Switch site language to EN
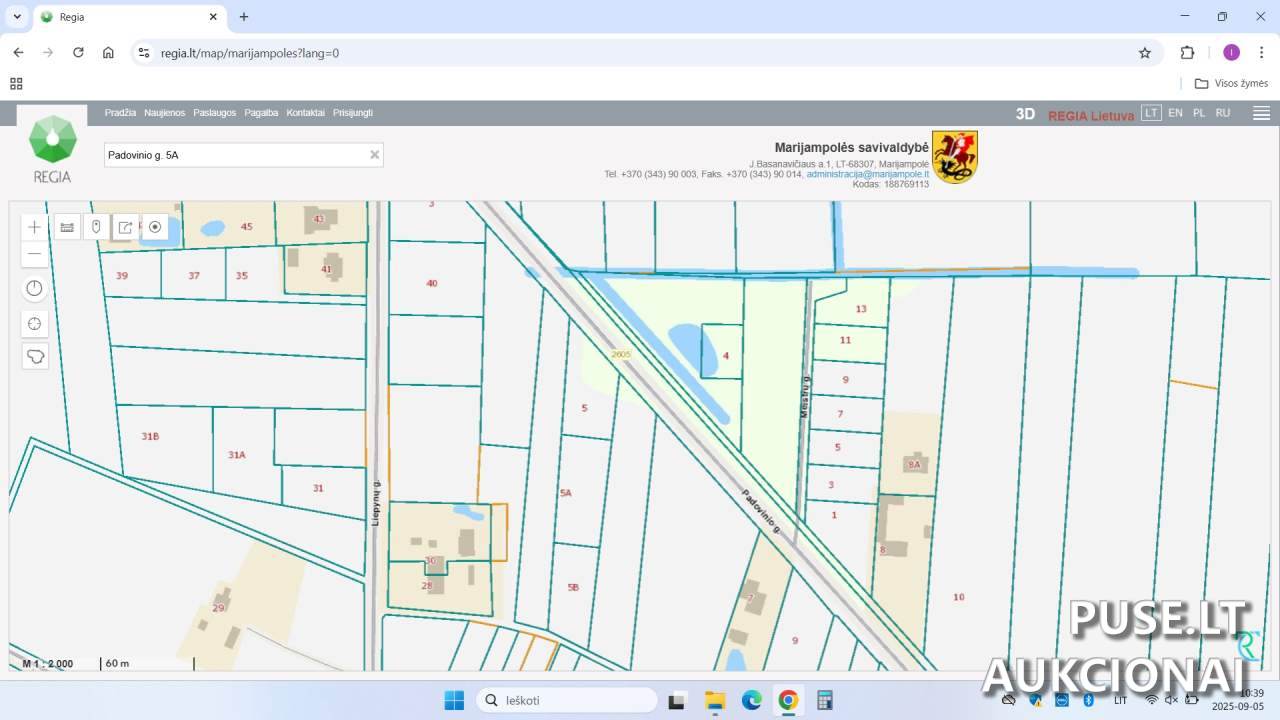This screenshot has width=1280, height=720. 1175,113
